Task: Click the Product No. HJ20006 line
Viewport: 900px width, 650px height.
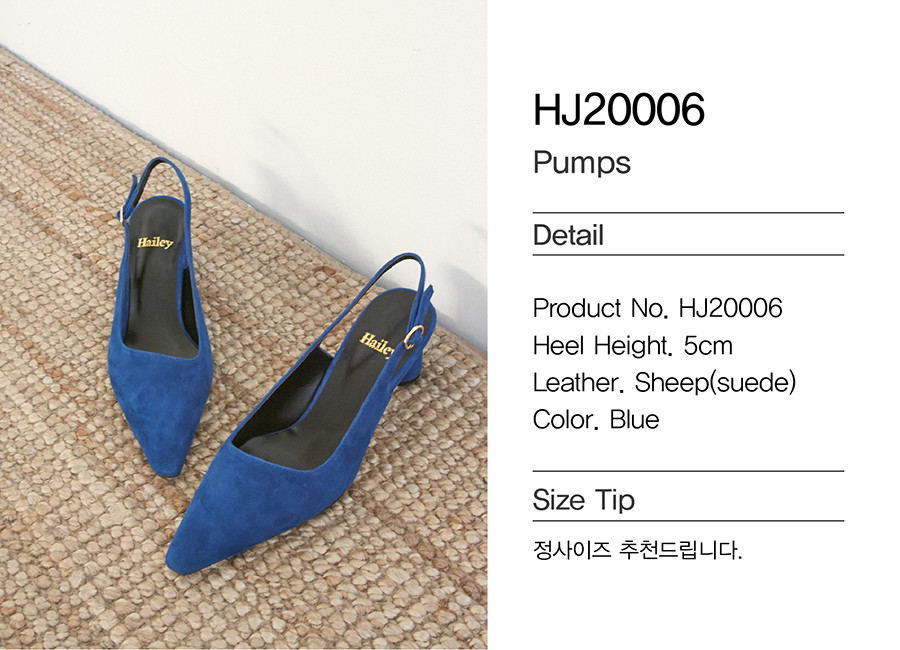Action: tap(657, 308)
